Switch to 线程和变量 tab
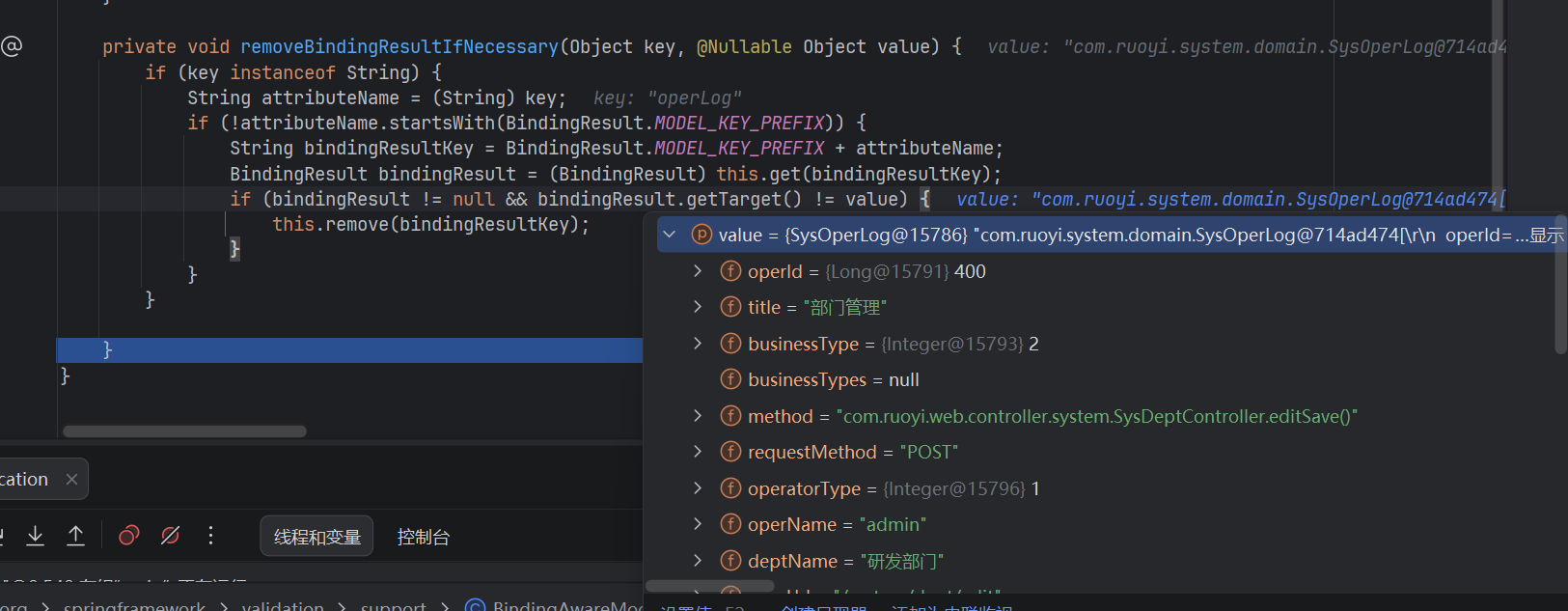Image resolution: width=1568 pixels, height=611 pixels. (x=316, y=537)
